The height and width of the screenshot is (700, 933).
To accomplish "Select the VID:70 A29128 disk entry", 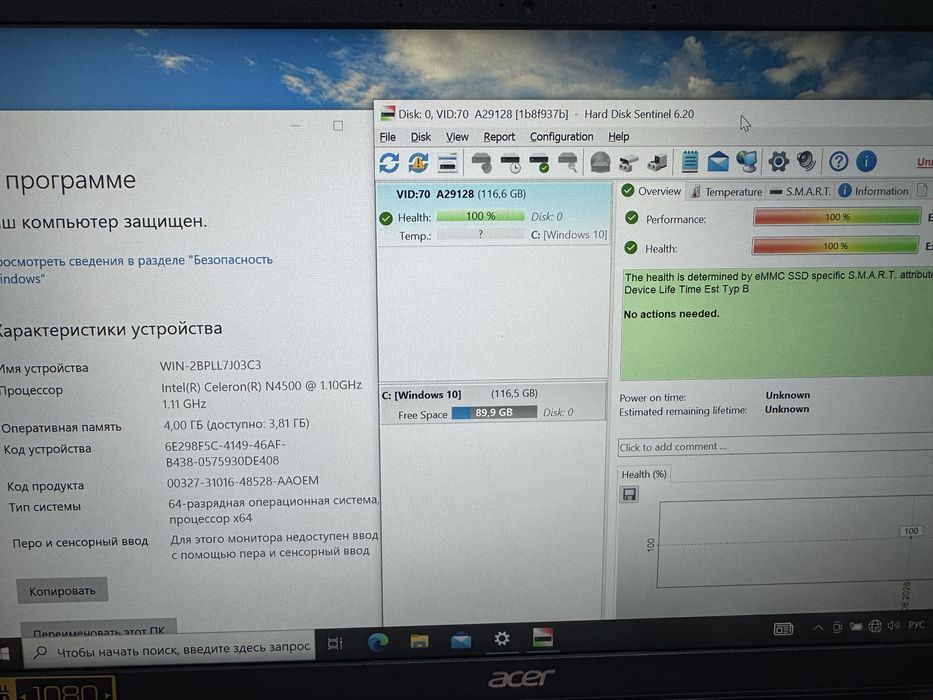I will pos(494,213).
